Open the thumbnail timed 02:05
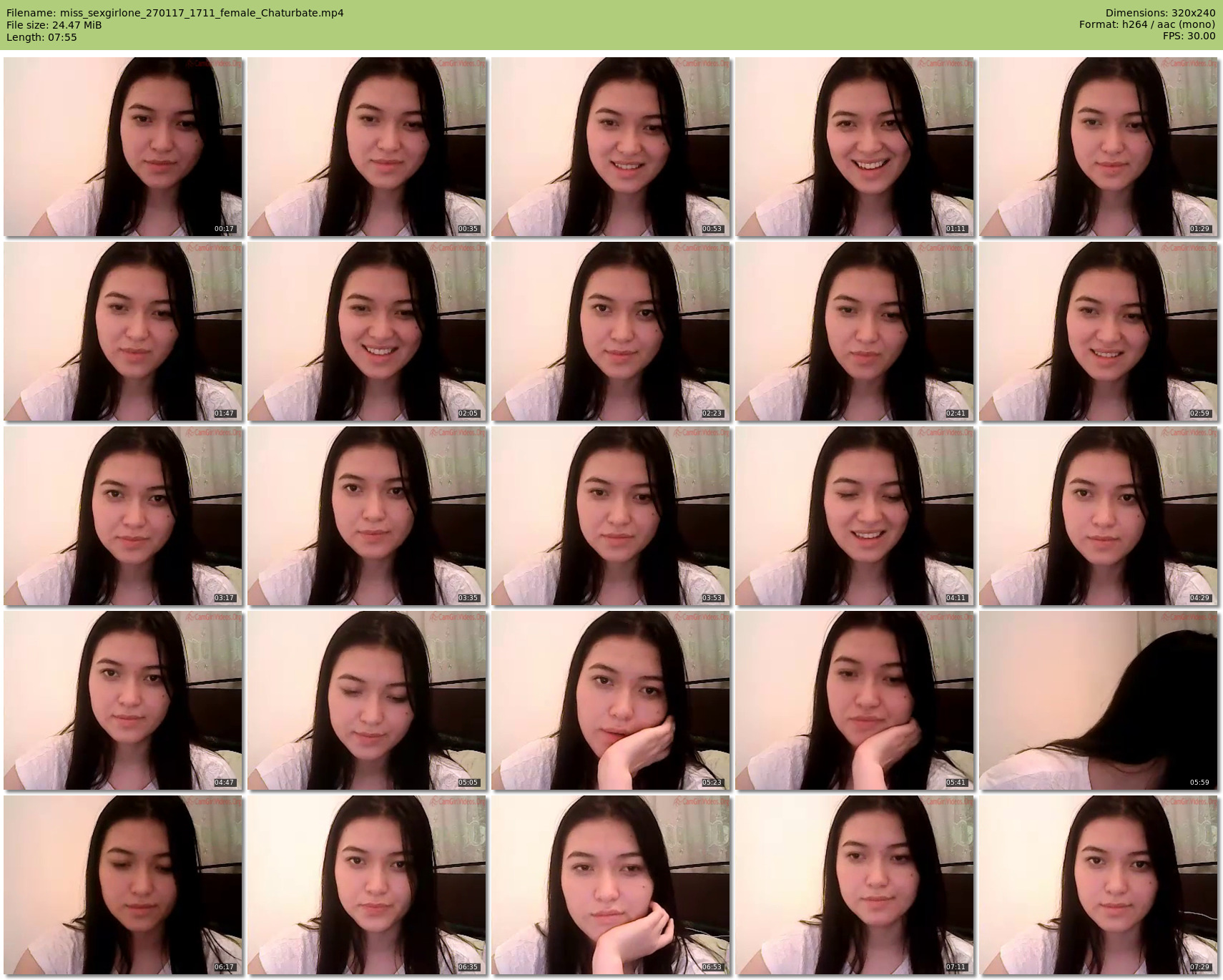 click(x=367, y=331)
